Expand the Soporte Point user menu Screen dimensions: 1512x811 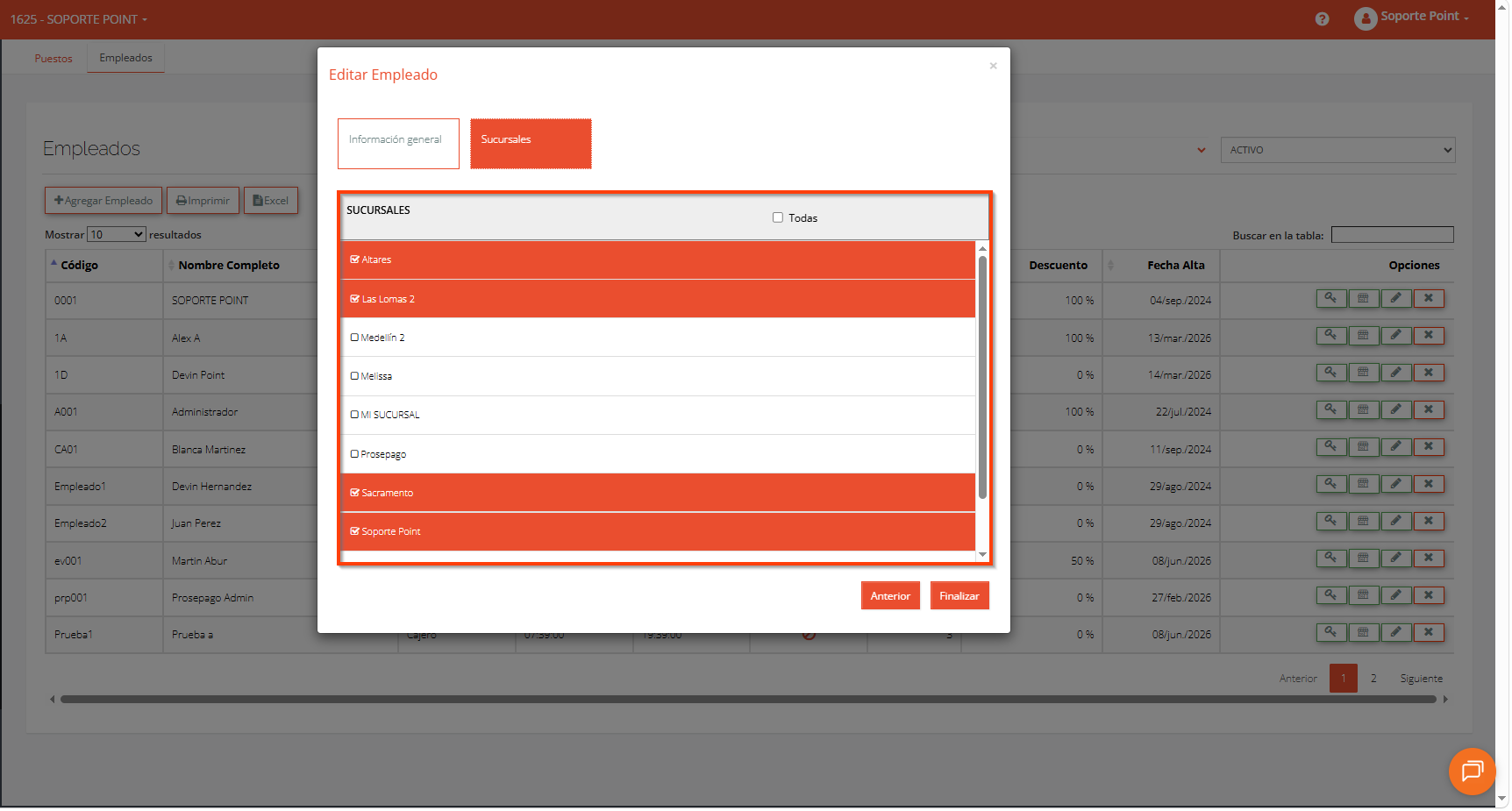(1412, 18)
